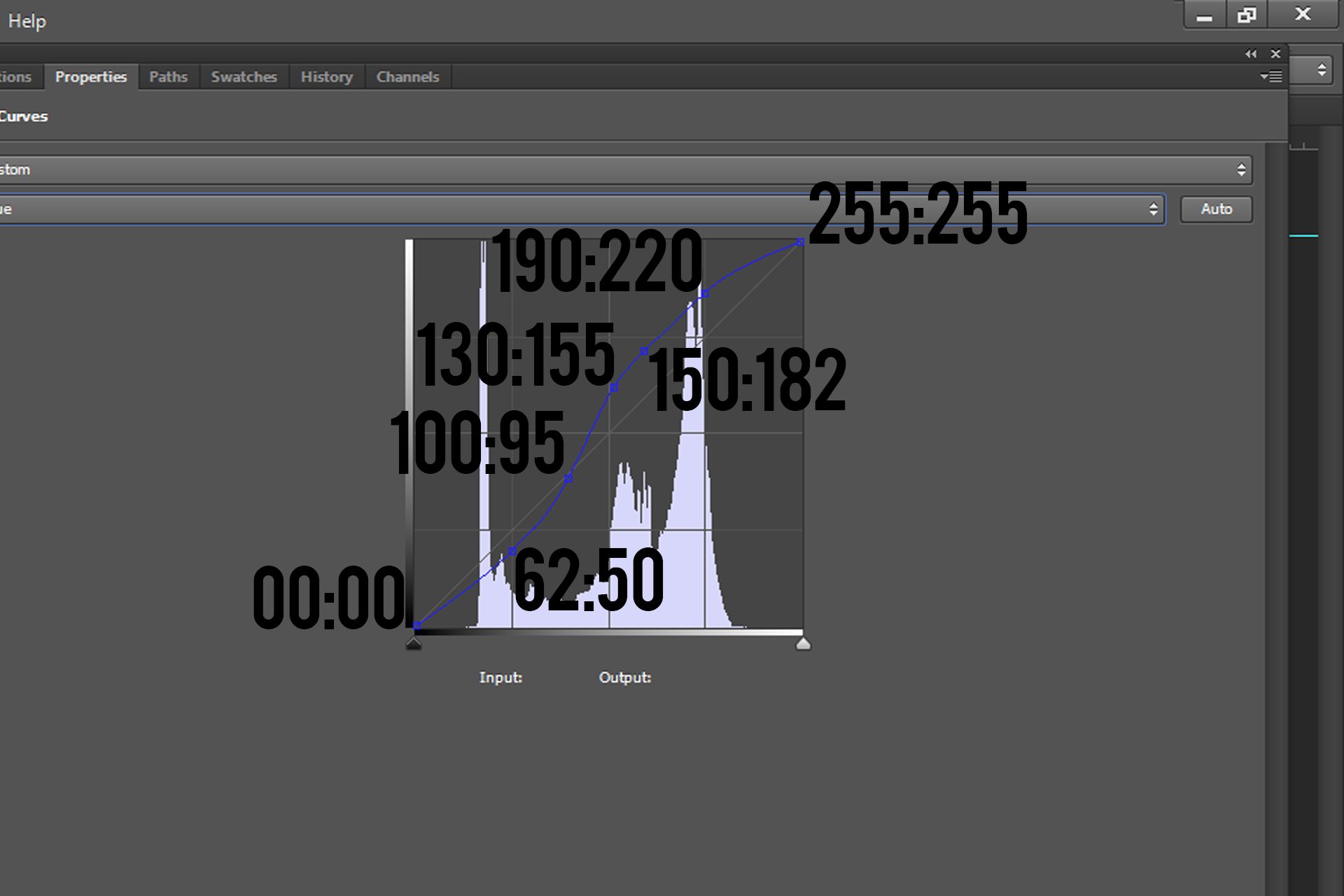Switch to the Channels tab
This screenshot has height=896, width=1344.
coord(408,77)
